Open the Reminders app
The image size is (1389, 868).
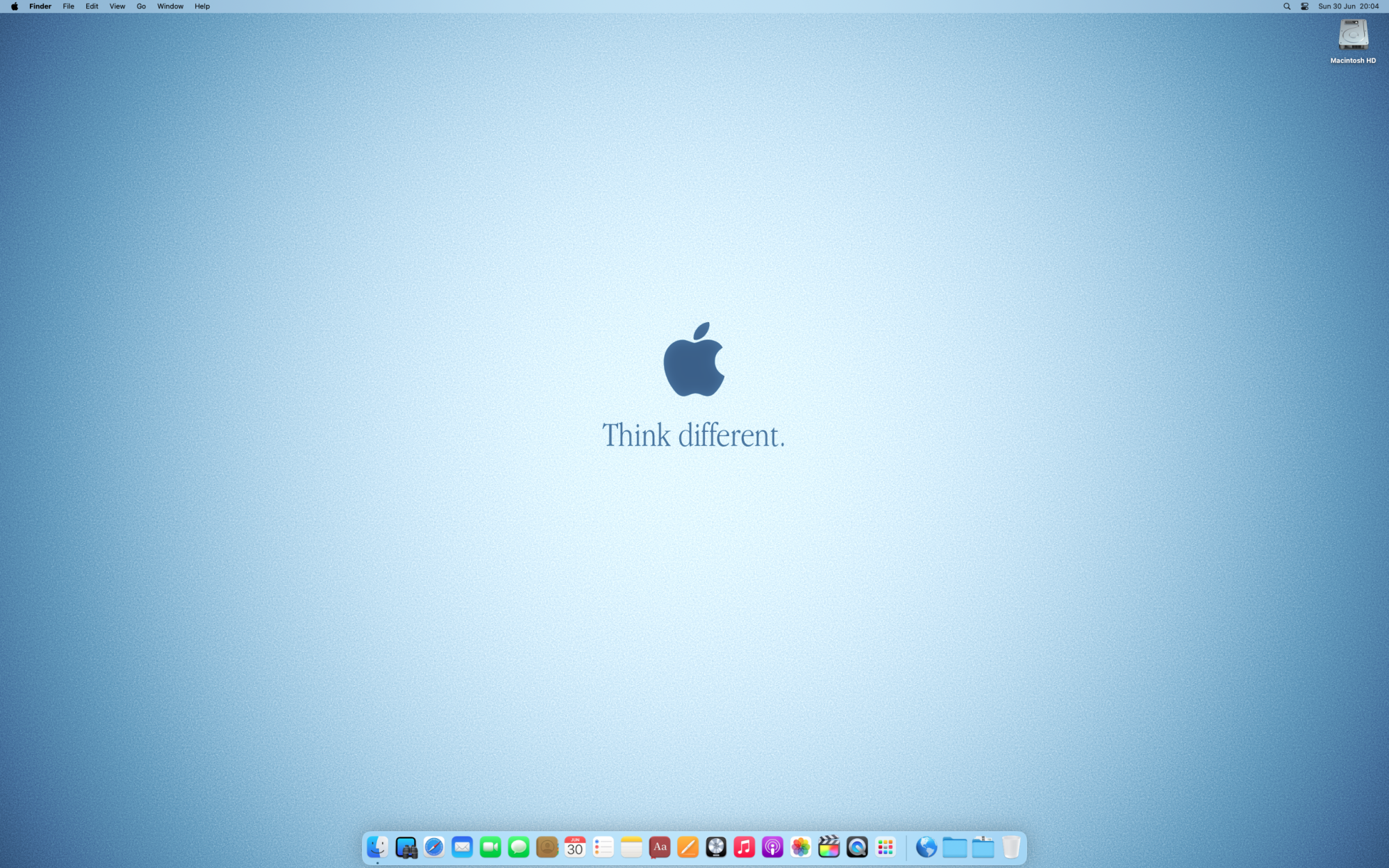pos(604,847)
